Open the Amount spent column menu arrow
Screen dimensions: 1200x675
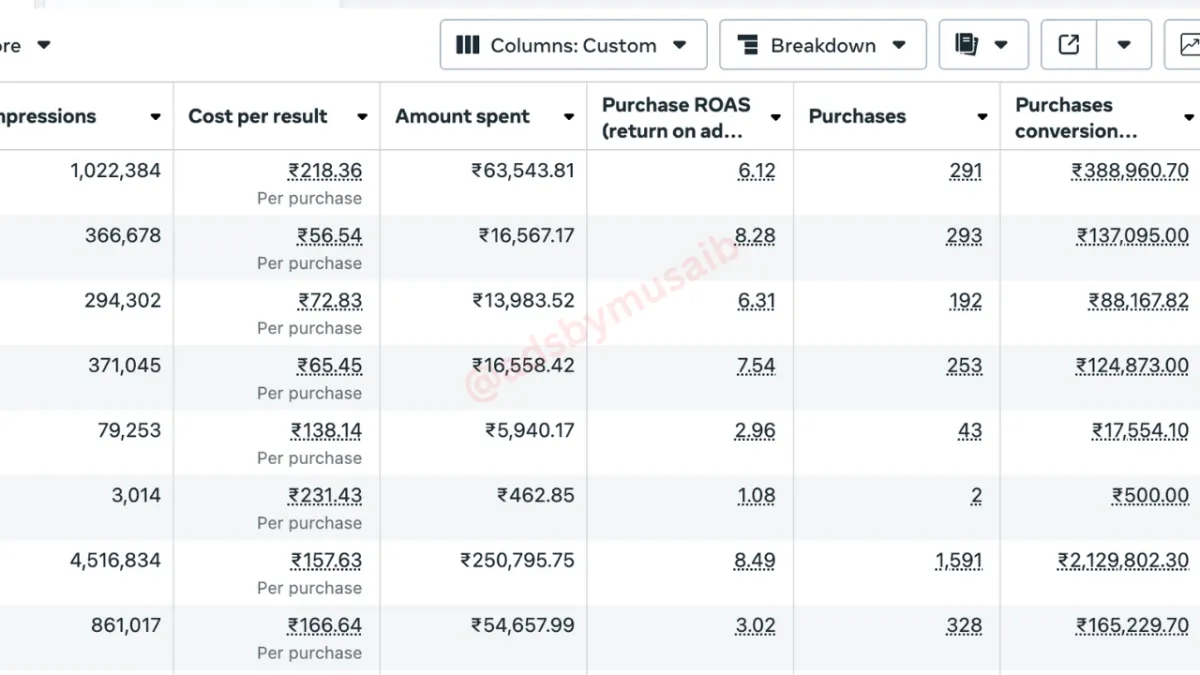pos(569,117)
